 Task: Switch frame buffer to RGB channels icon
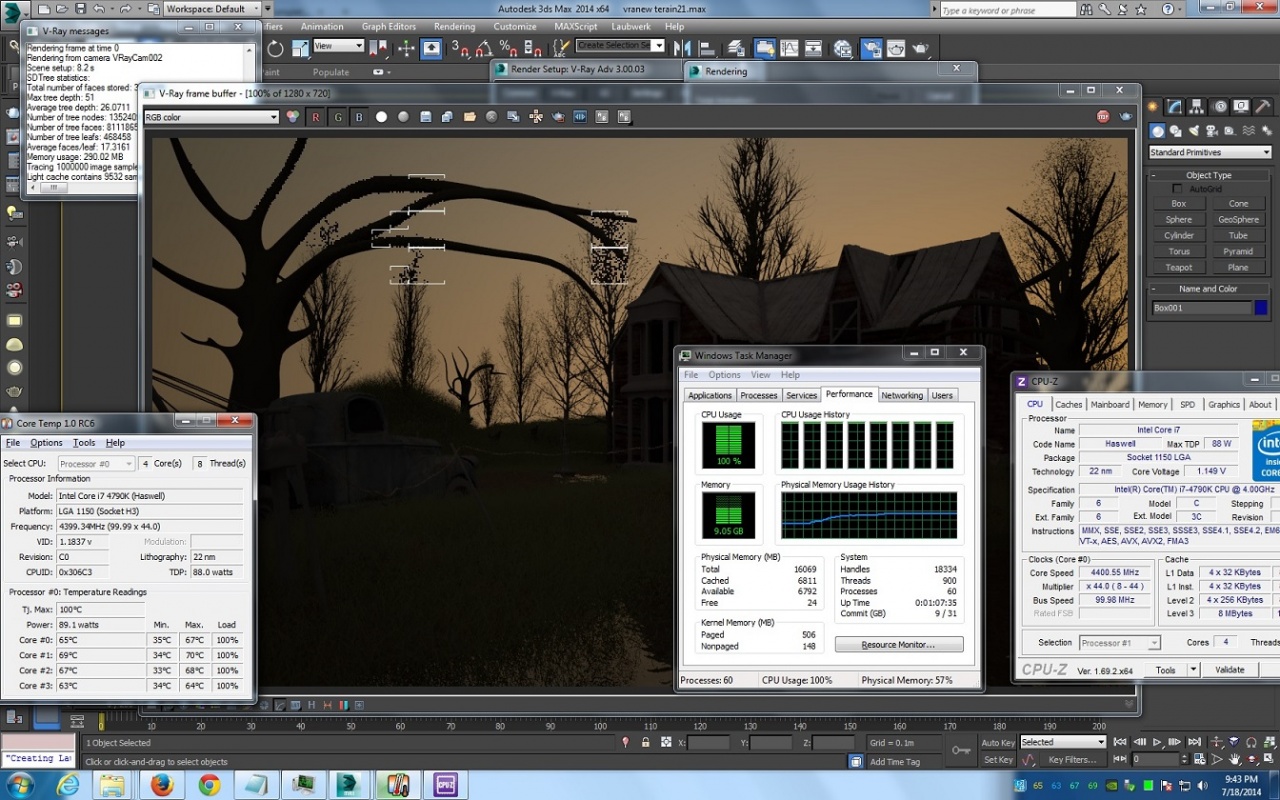tap(293, 117)
